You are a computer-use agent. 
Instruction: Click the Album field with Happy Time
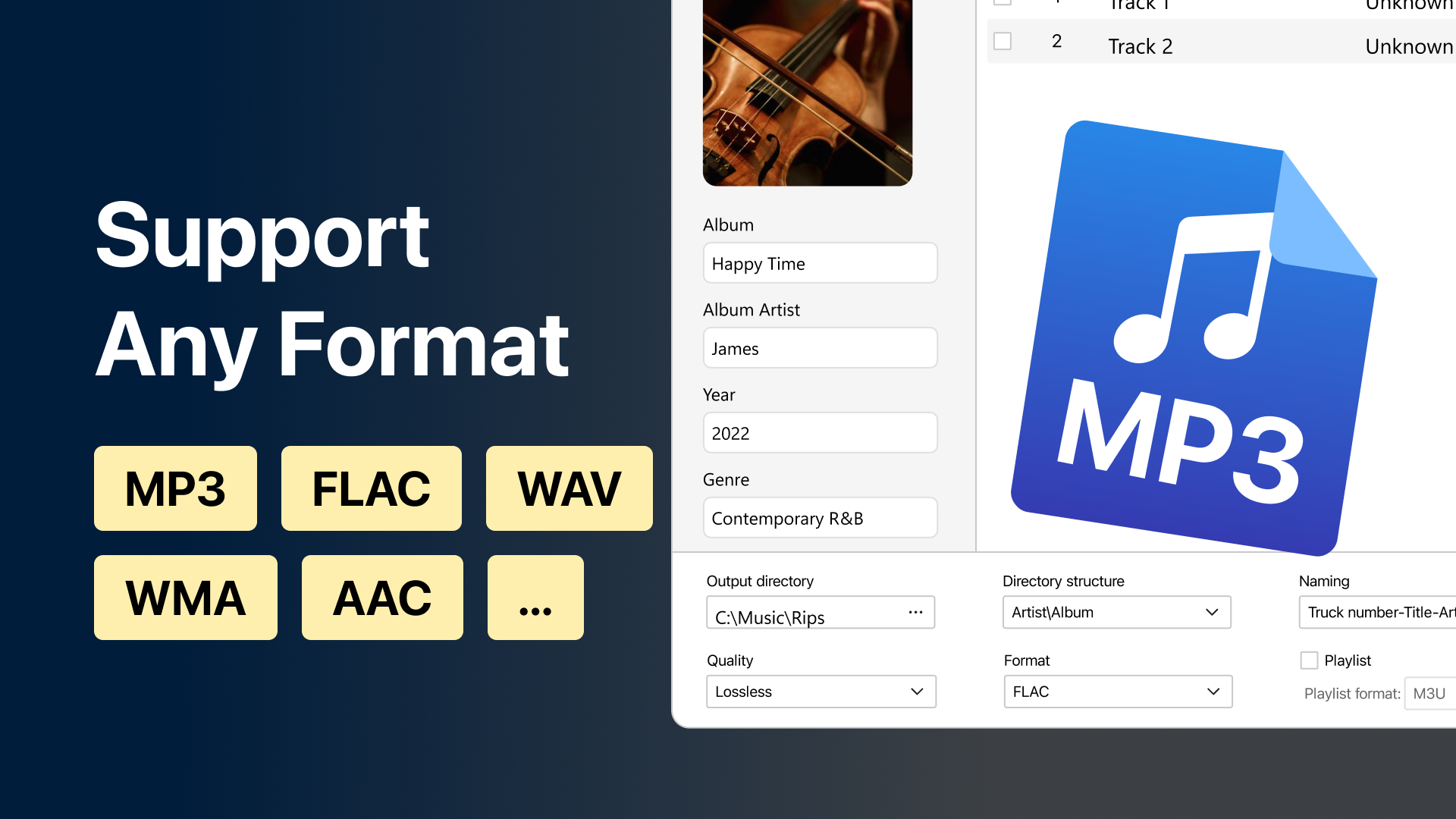[x=820, y=263]
